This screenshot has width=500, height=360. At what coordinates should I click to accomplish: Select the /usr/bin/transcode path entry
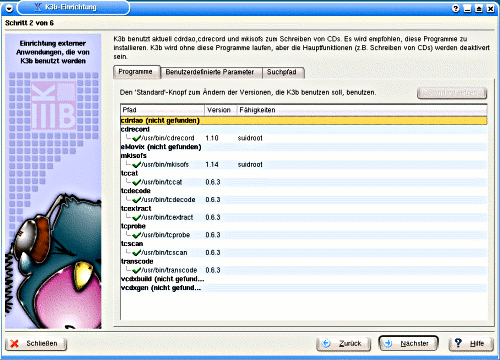(169, 270)
